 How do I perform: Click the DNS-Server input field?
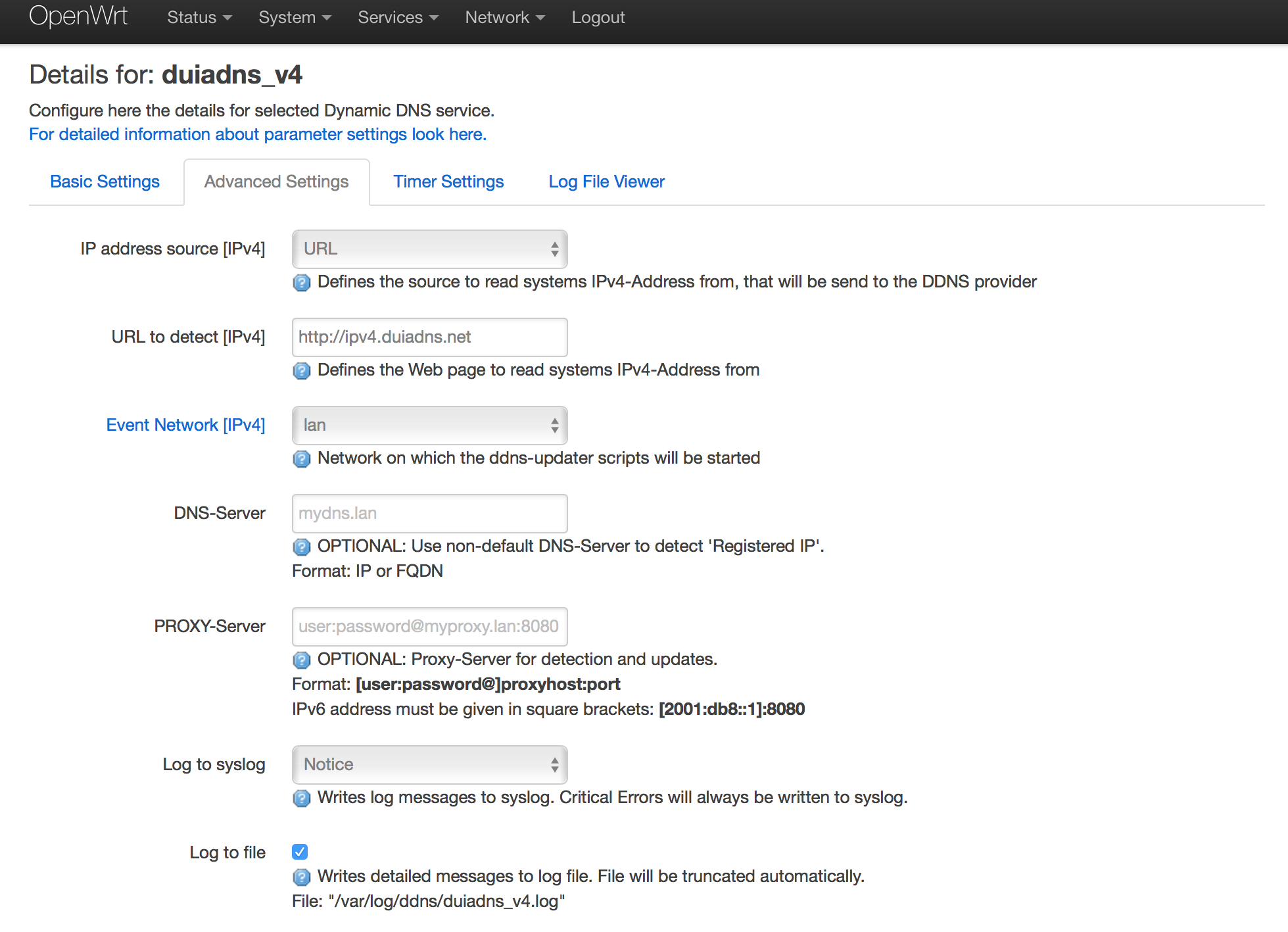pyautogui.click(x=430, y=514)
